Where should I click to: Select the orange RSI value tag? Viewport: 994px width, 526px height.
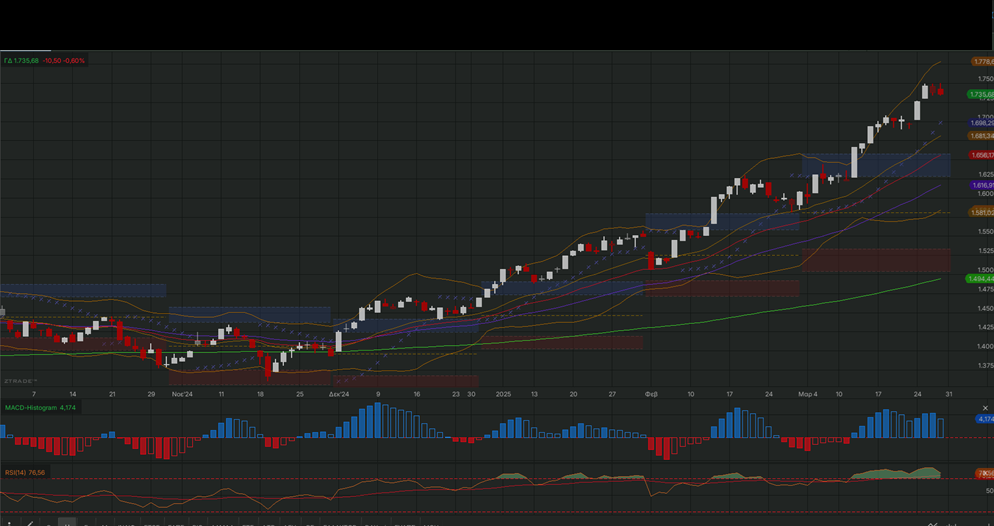(984, 473)
